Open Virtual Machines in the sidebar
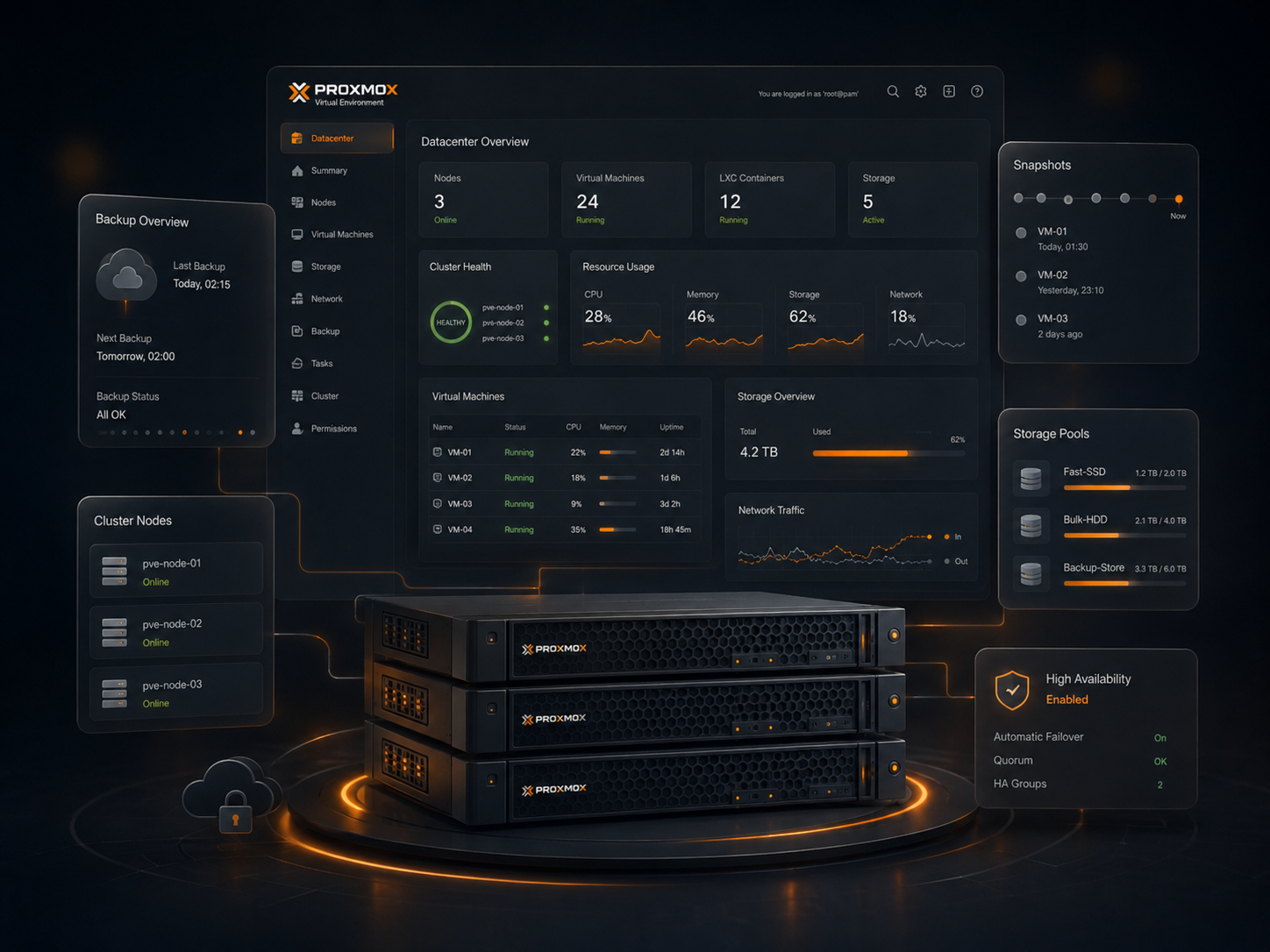Image resolution: width=1270 pixels, height=952 pixels. click(337, 235)
